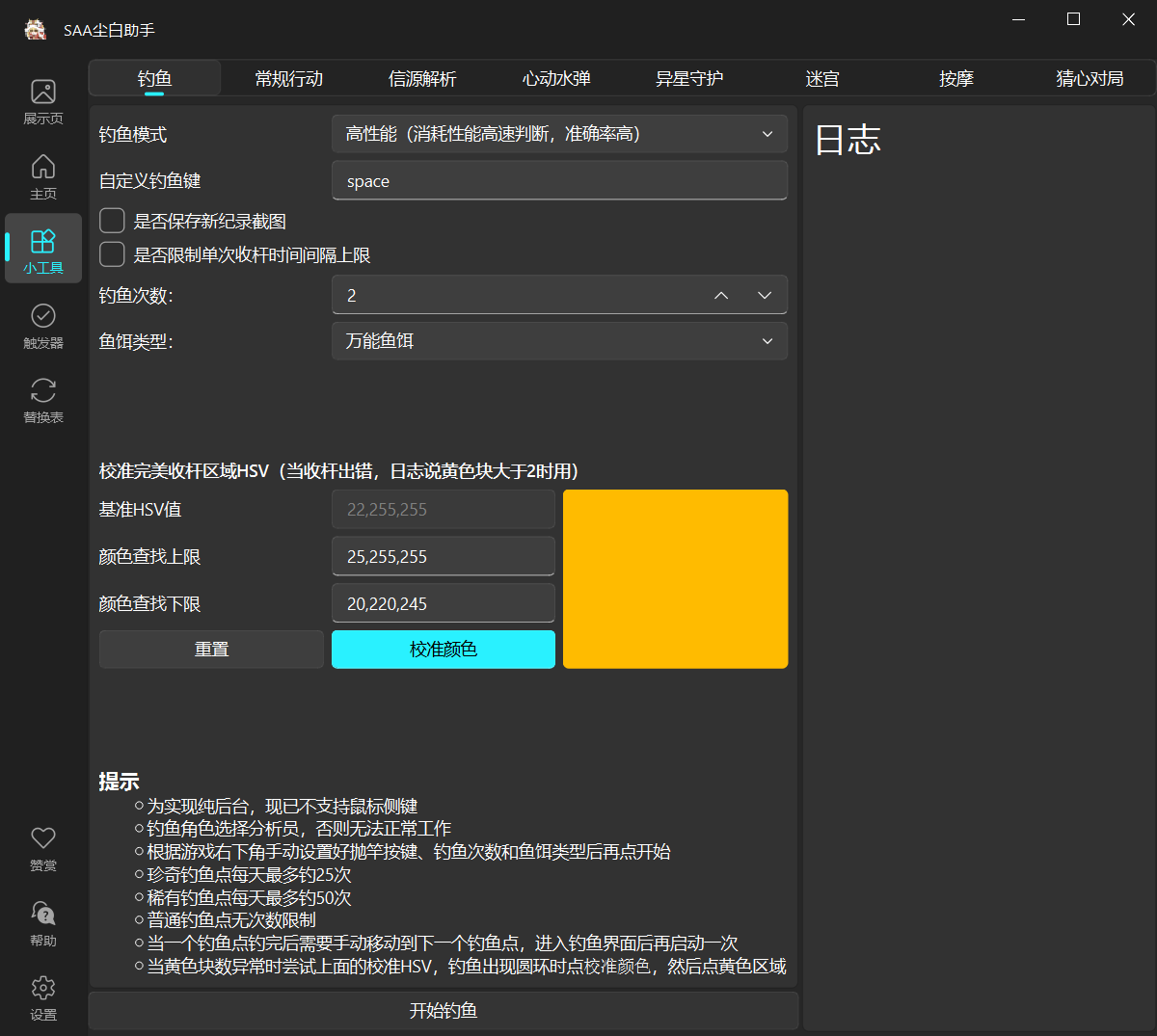1157x1036 pixels.
Task: Click the 日志 log heading
Action: 848,141
